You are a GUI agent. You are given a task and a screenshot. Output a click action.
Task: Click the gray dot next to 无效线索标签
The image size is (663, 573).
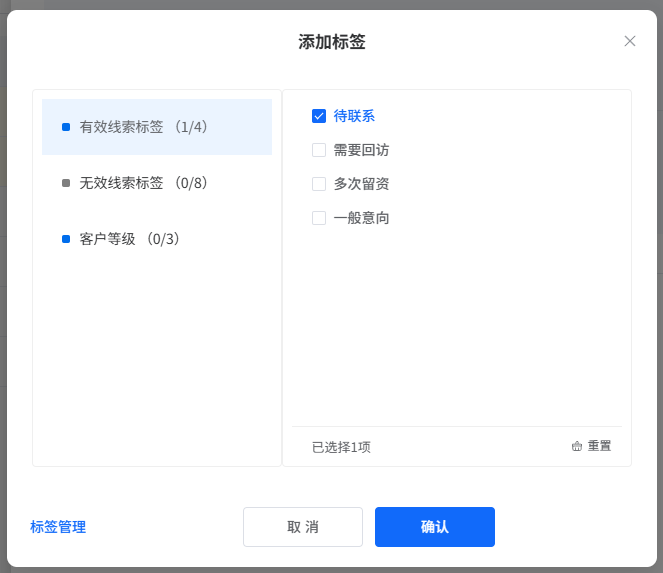[66, 183]
